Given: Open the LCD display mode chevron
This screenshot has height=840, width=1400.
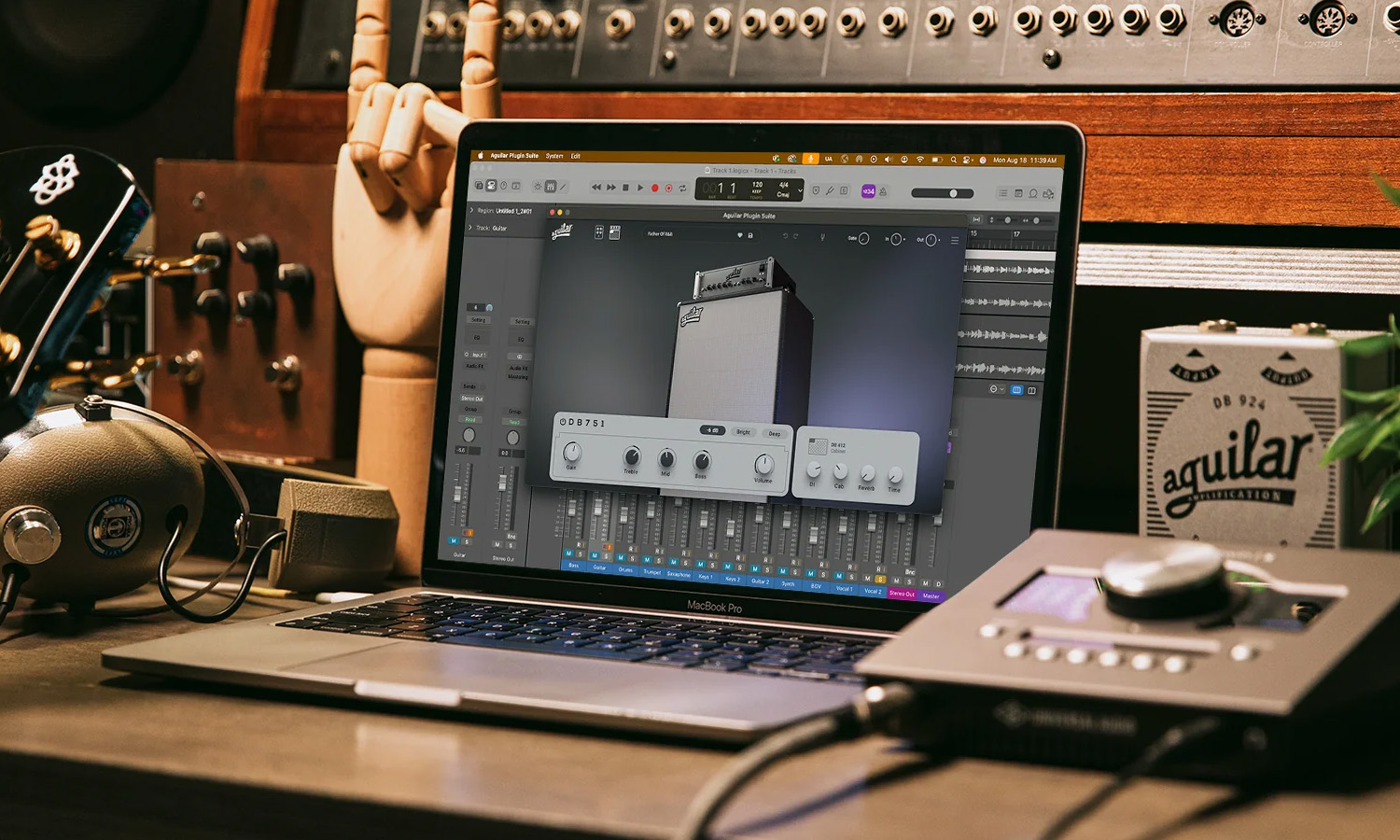Looking at the screenshot, I should 801,190.
